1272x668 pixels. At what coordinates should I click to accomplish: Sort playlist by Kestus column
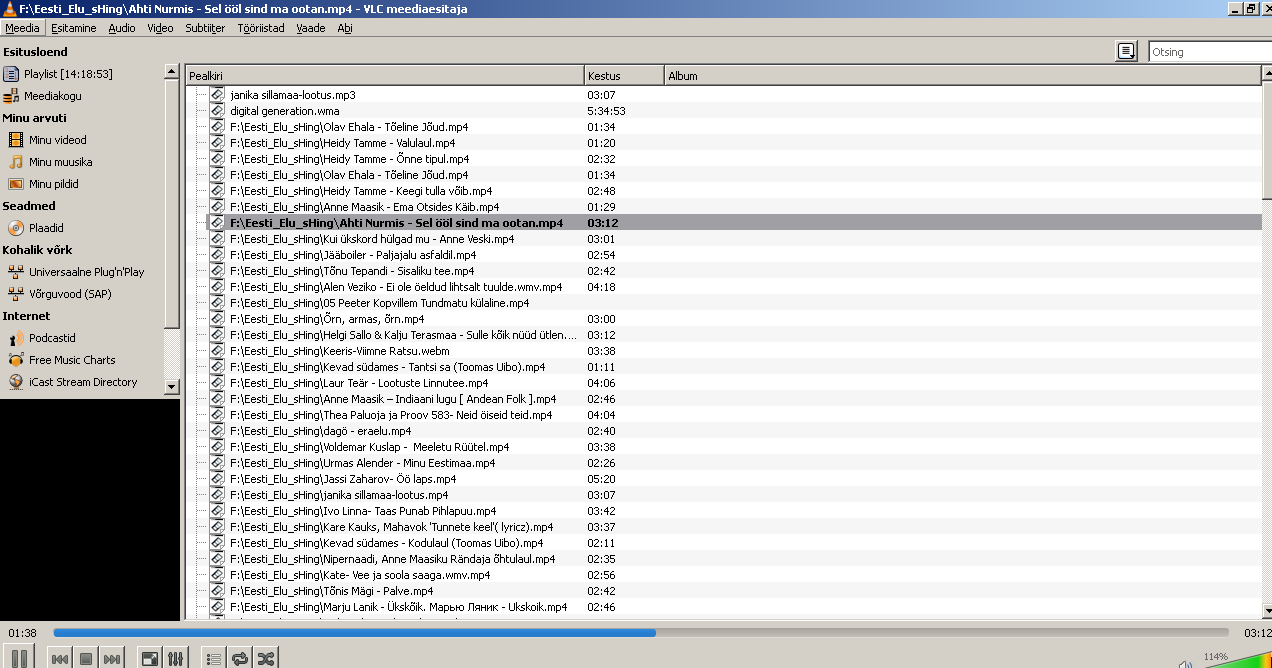click(624, 76)
